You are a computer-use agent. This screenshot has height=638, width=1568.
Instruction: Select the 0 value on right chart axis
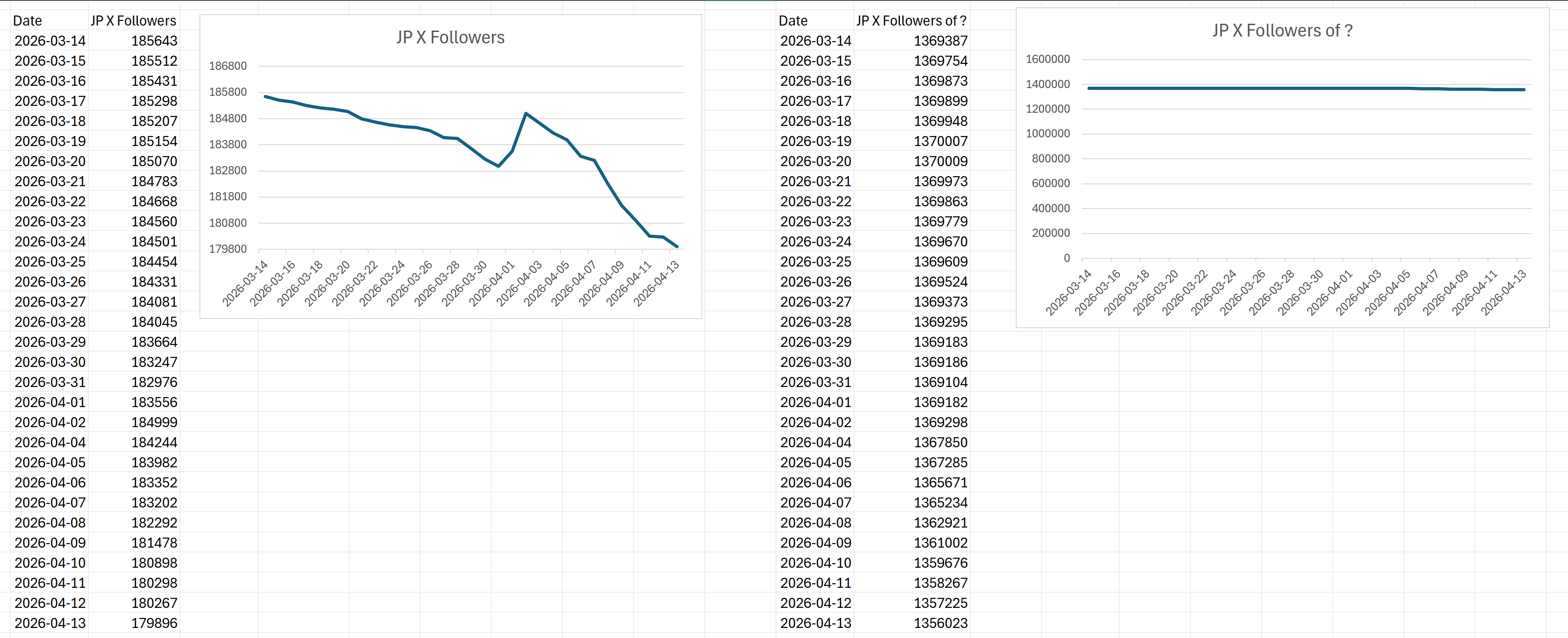[x=1066, y=258]
